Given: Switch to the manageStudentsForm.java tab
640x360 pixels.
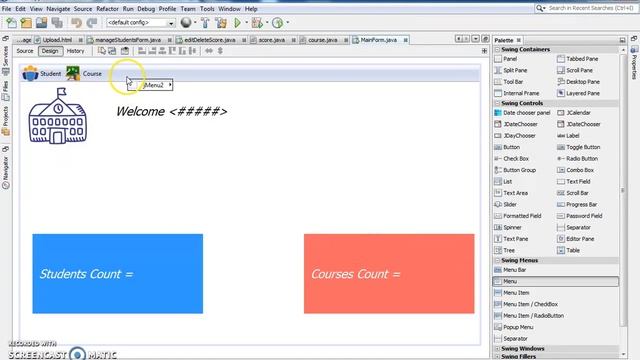Looking at the screenshot, I should point(128,40).
